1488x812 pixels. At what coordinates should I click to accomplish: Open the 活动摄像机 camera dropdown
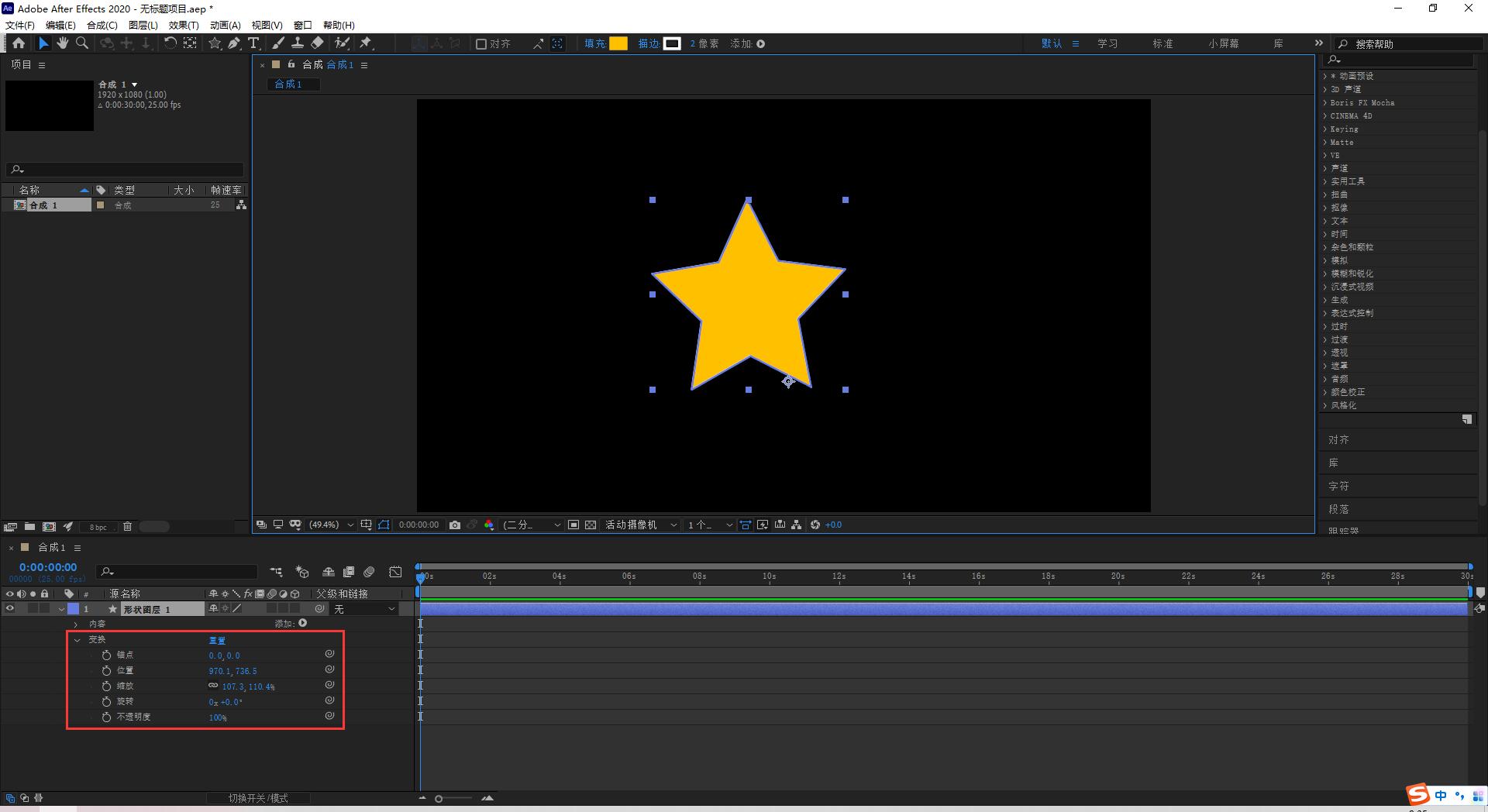point(641,525)
